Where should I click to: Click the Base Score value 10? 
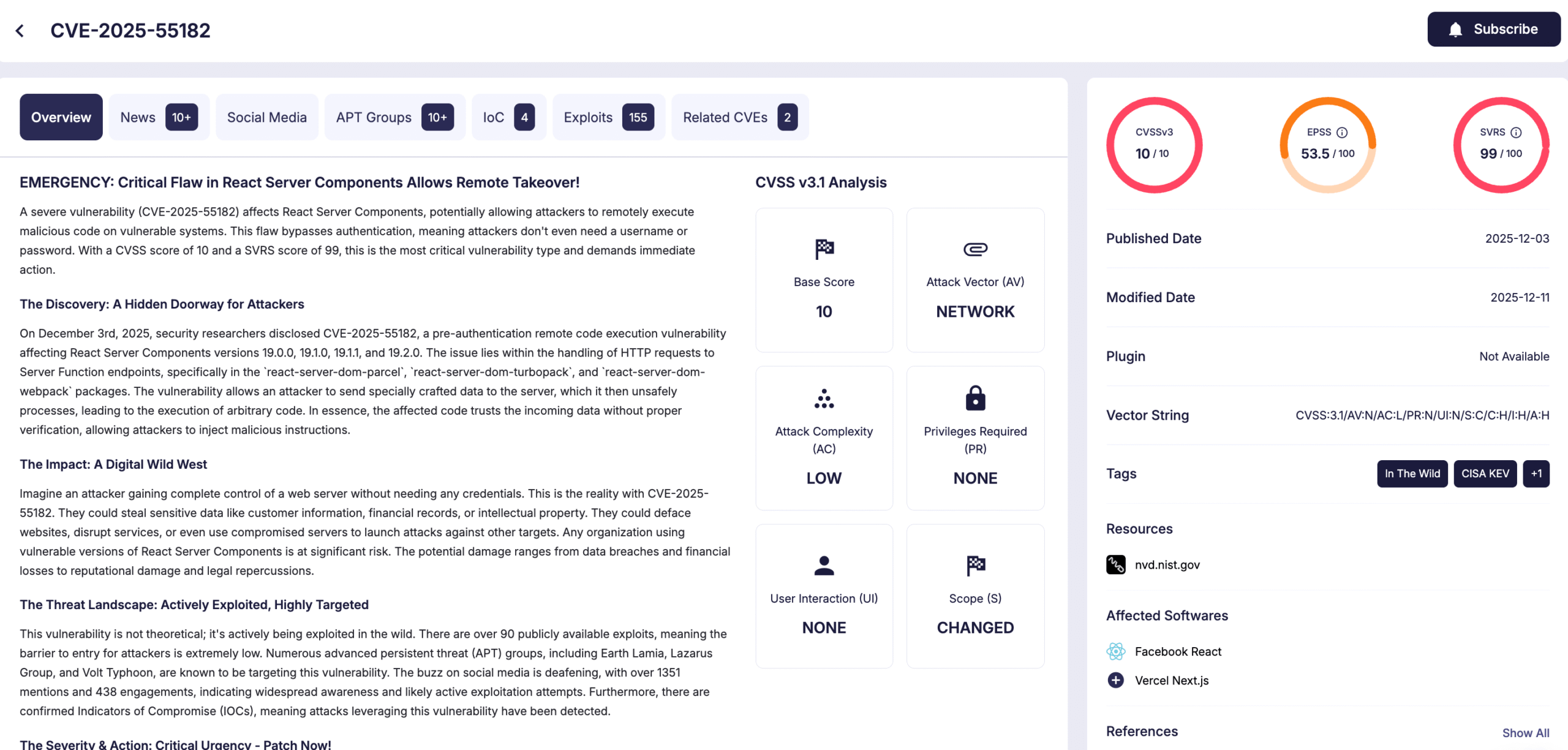[x=824, y=312]
